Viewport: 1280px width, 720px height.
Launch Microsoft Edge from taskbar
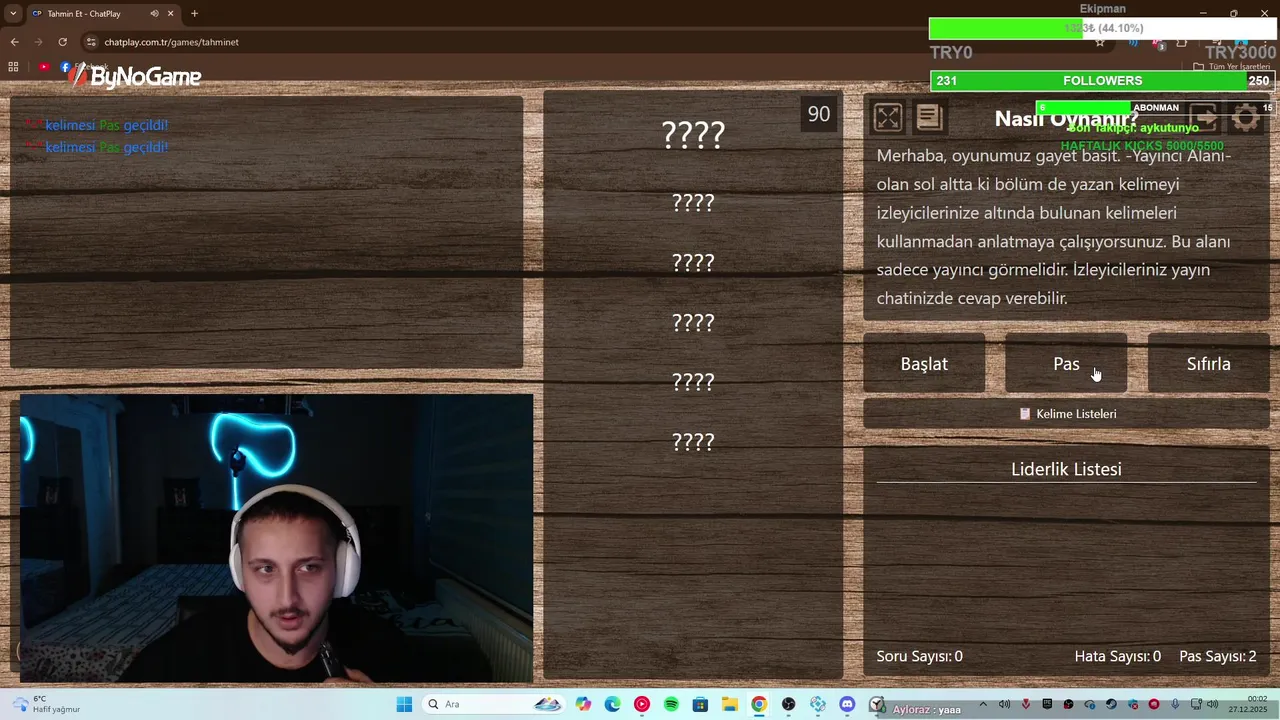point(612,704)
